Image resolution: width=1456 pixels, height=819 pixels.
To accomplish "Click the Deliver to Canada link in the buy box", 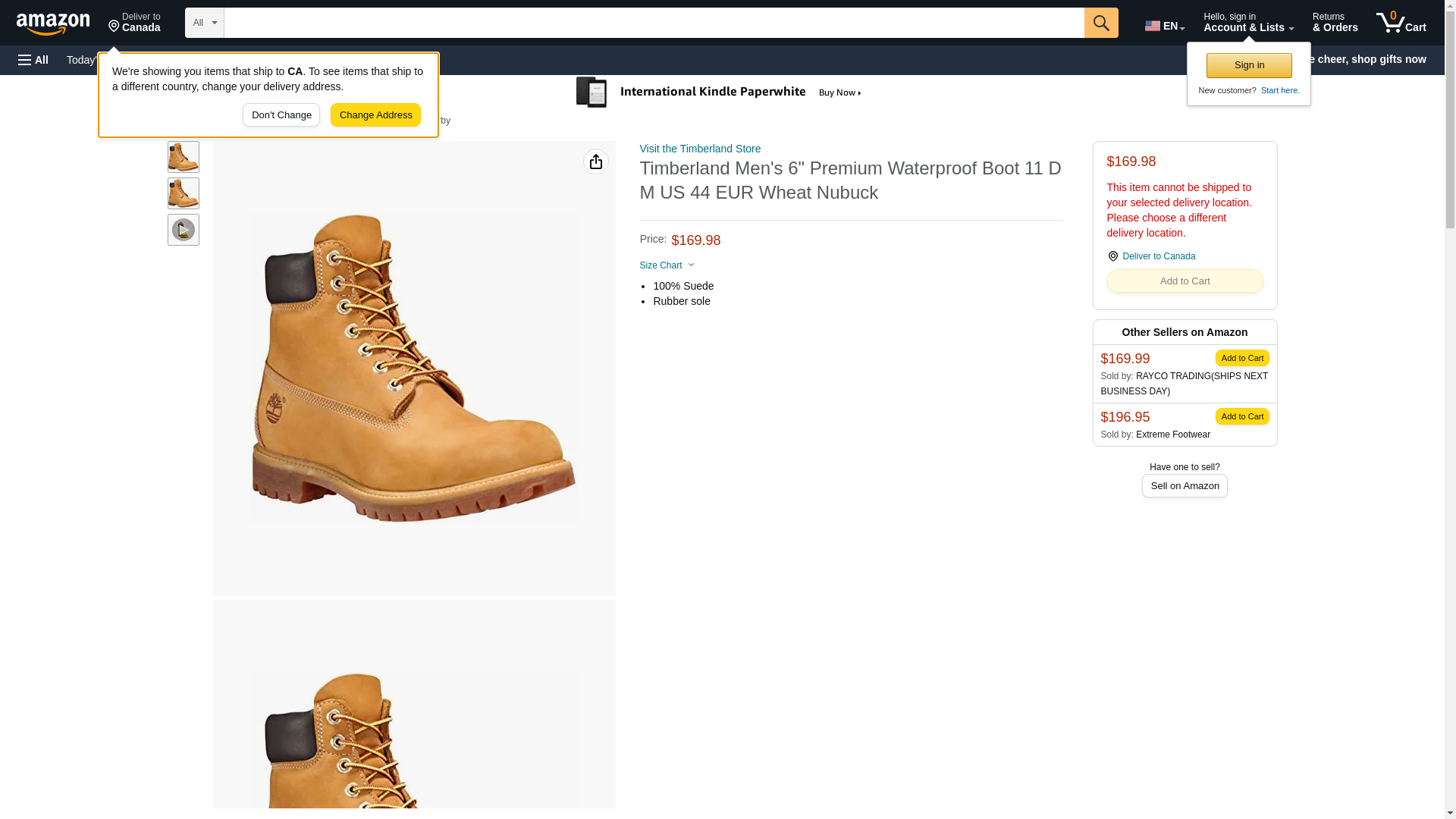I will point(1158,256).
